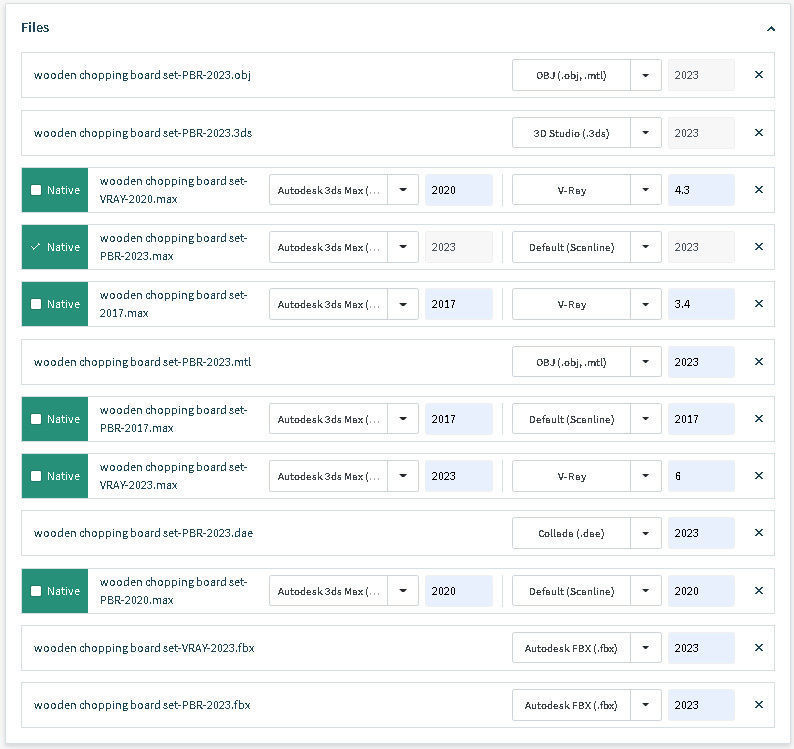Image resolution: width=794 pixels, height=749 pixels.
Task: Click the Native label on PBR-2023.max
Action: coord(62,247)
